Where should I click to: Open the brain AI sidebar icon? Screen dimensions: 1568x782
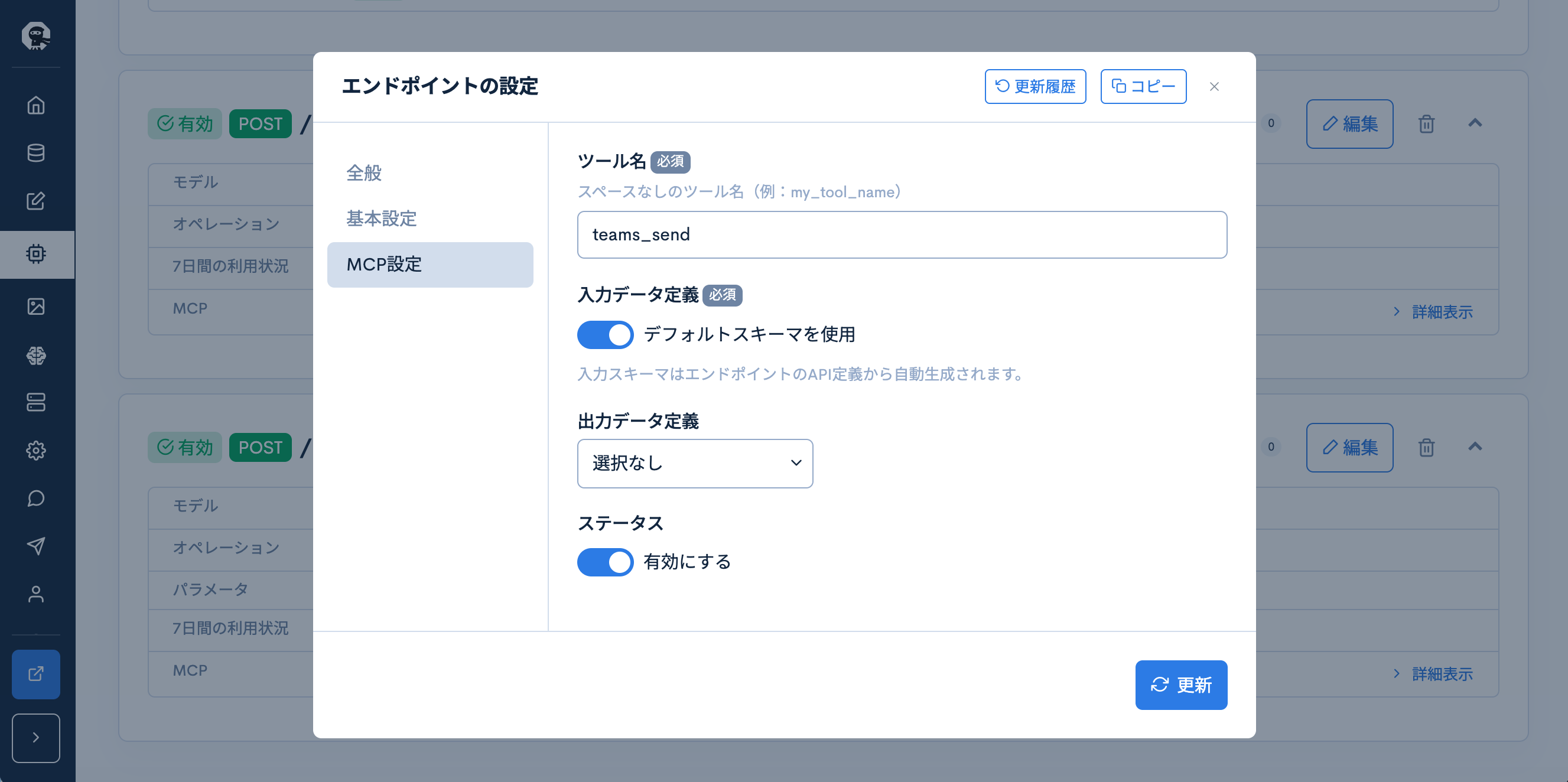[36, 355]
